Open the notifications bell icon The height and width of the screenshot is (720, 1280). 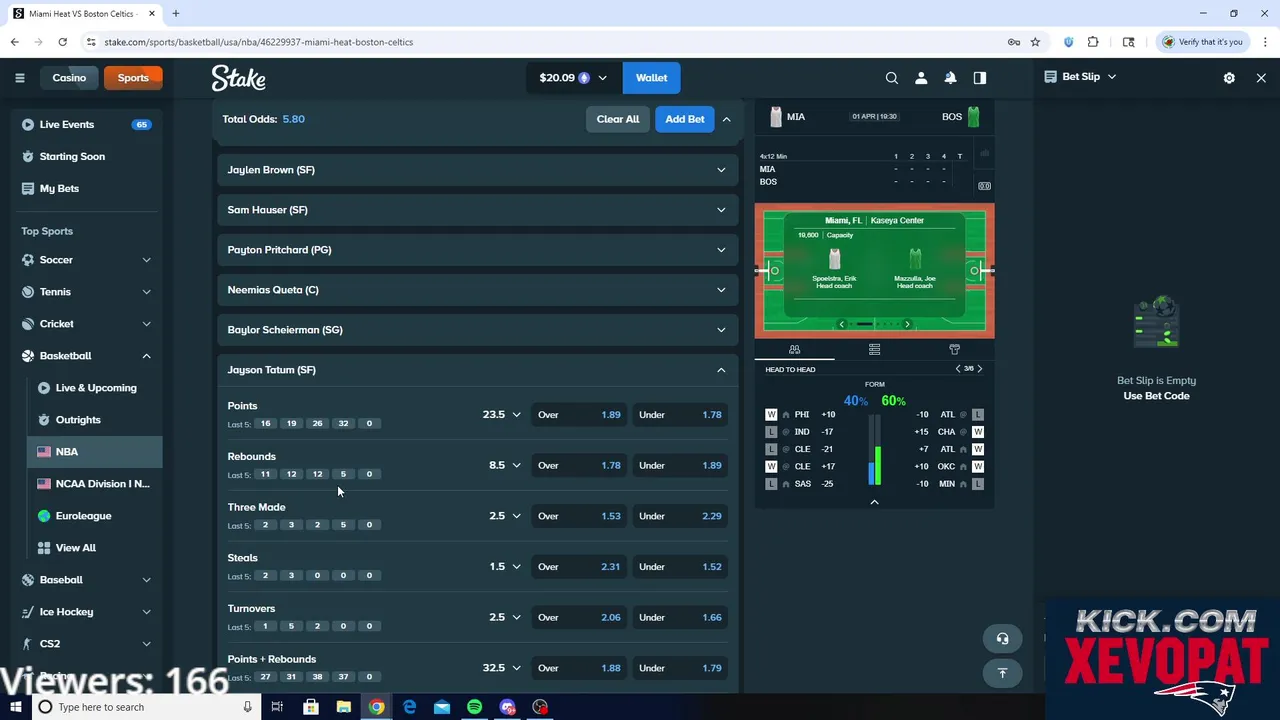tap(951, 78)
